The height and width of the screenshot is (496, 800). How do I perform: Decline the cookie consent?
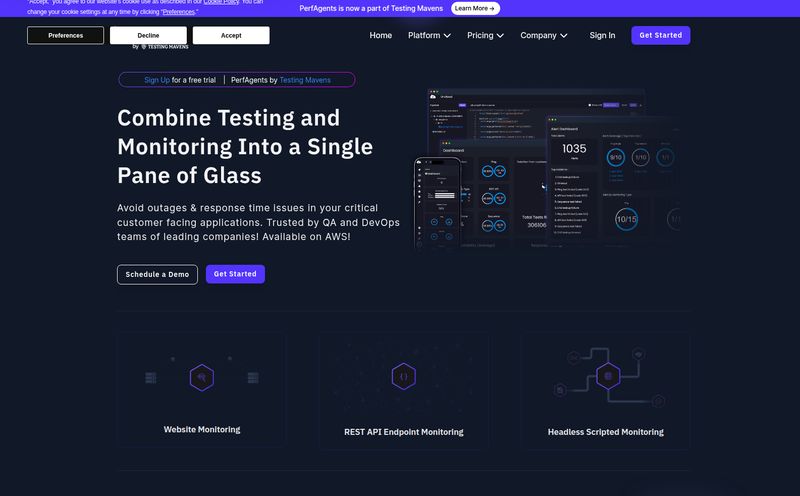pos(148,36)
